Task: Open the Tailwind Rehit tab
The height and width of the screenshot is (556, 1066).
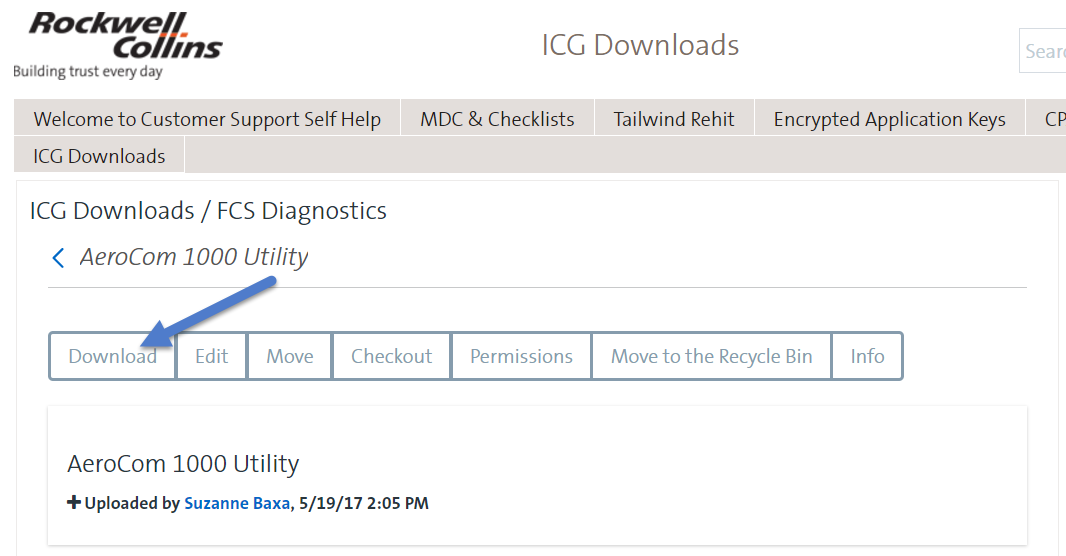Action: 674,118
